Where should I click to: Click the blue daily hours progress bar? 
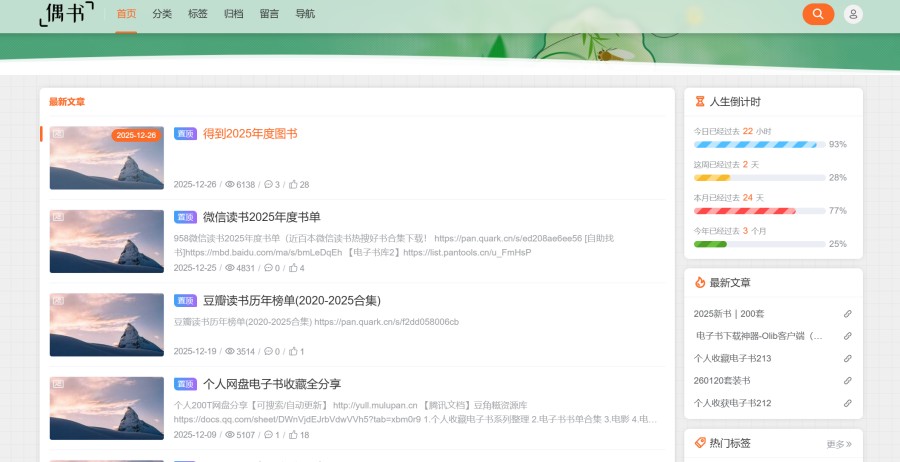point(759,144)
